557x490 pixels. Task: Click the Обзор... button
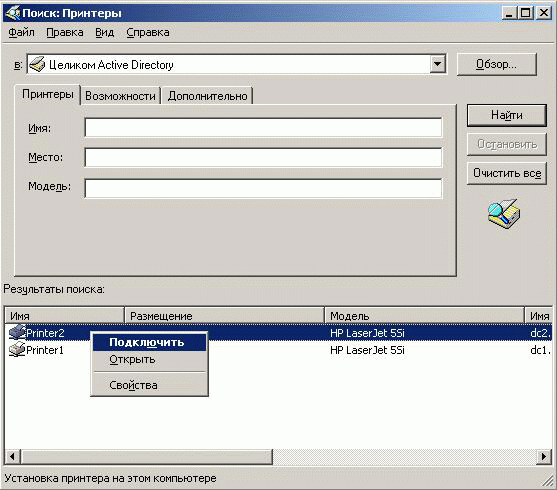point(496,64)
